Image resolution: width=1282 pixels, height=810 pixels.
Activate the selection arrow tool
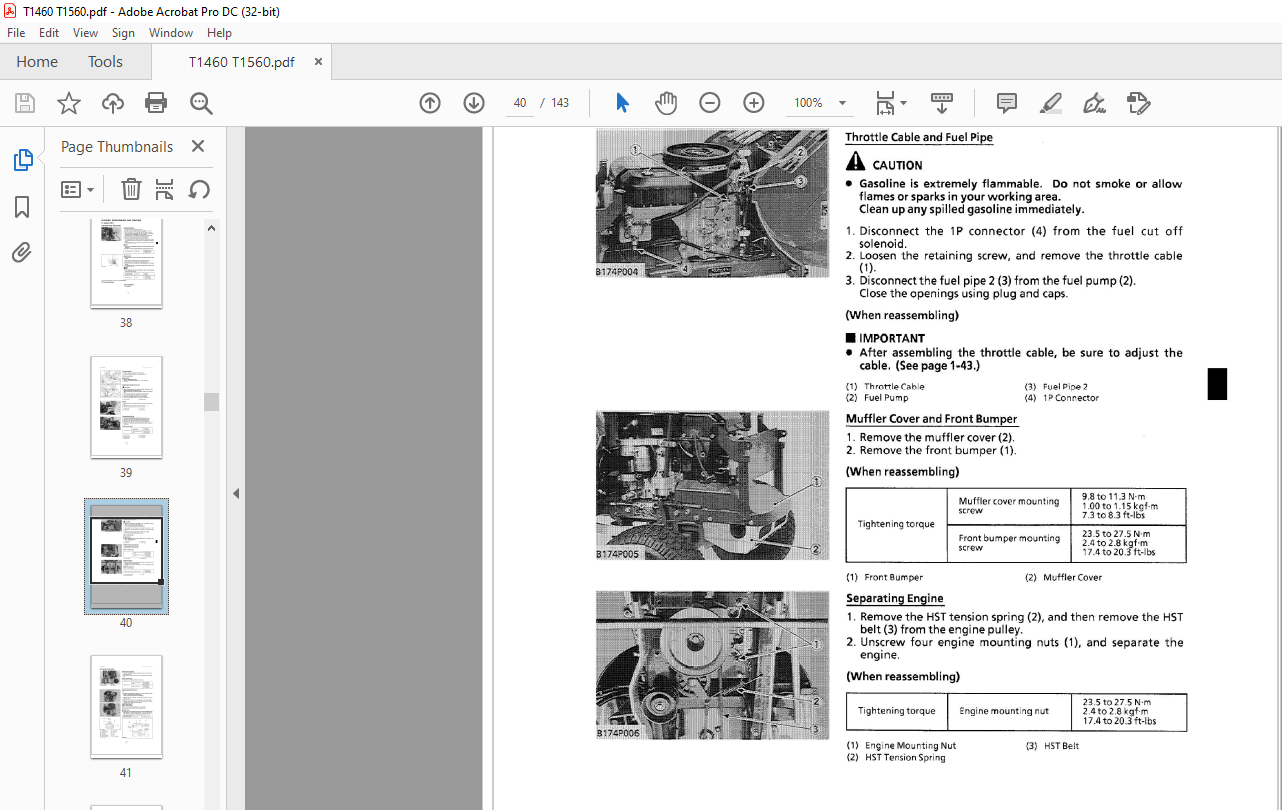(622, 103)
